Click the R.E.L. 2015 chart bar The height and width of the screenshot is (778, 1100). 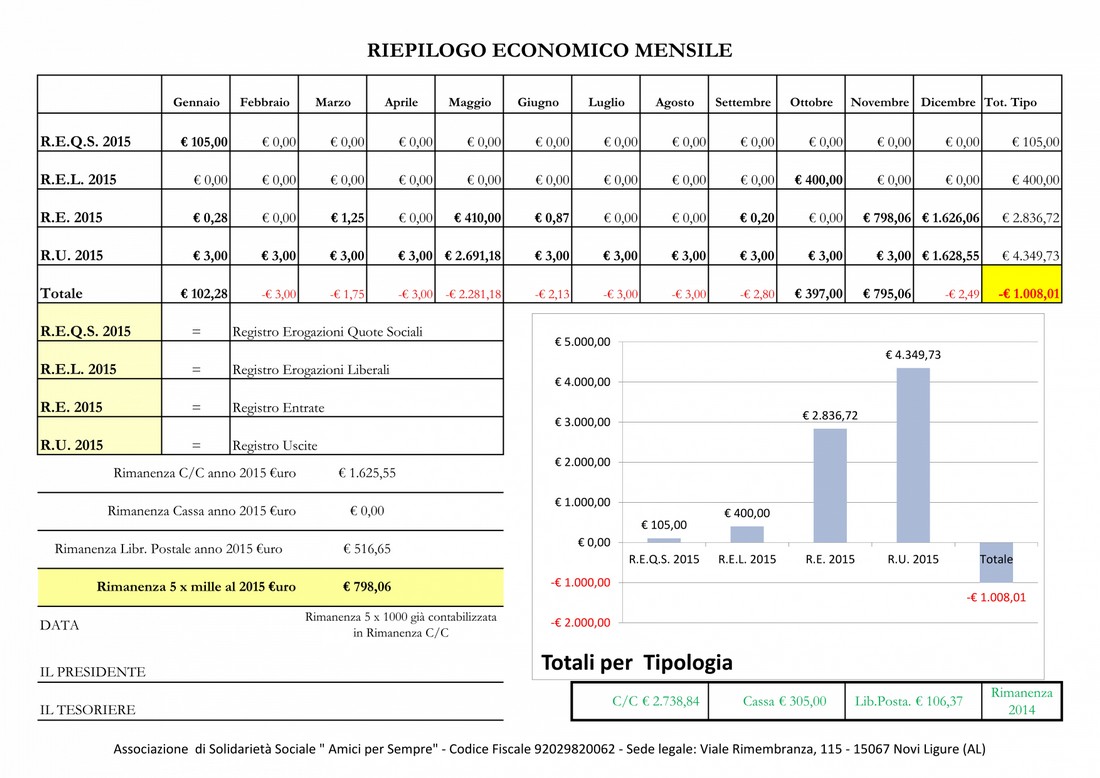[747, 534]
